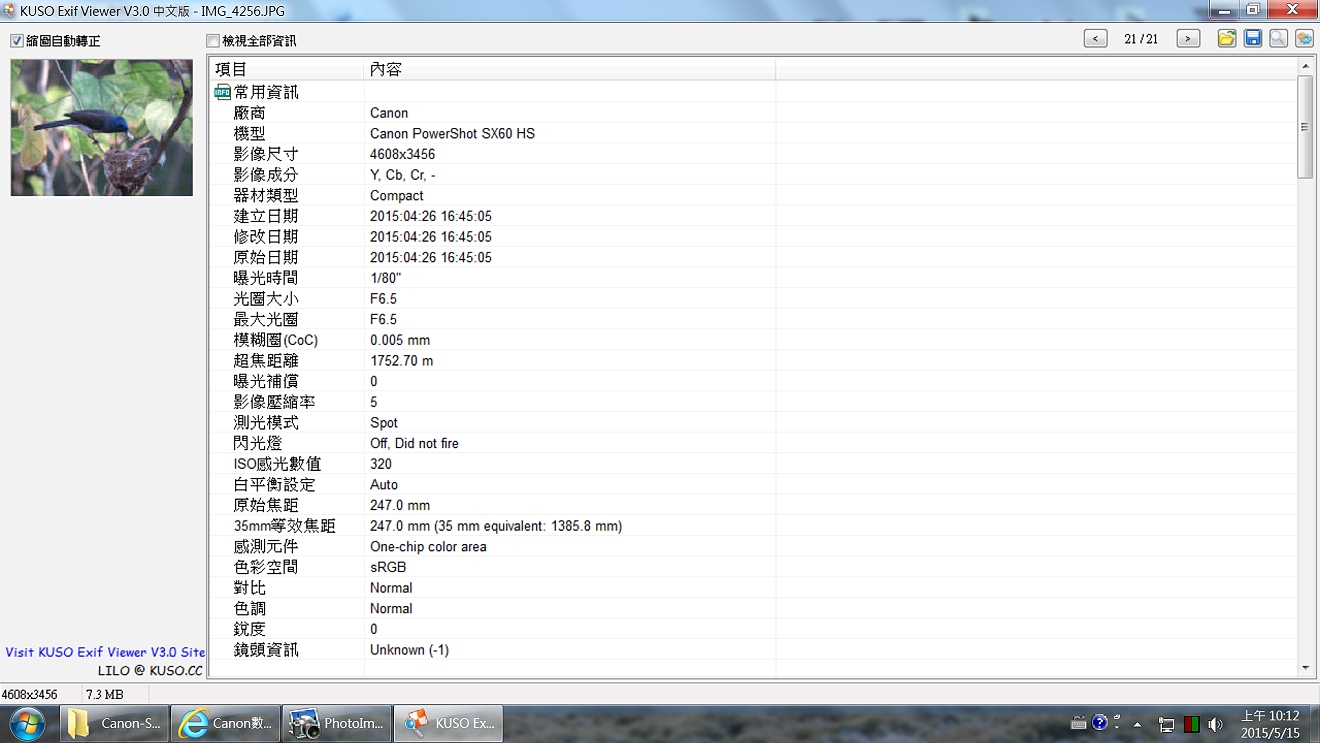Viewport: 1320px width, 743px height.
Task: Go to the previous image with the < button
Action: click(1096, 39)
